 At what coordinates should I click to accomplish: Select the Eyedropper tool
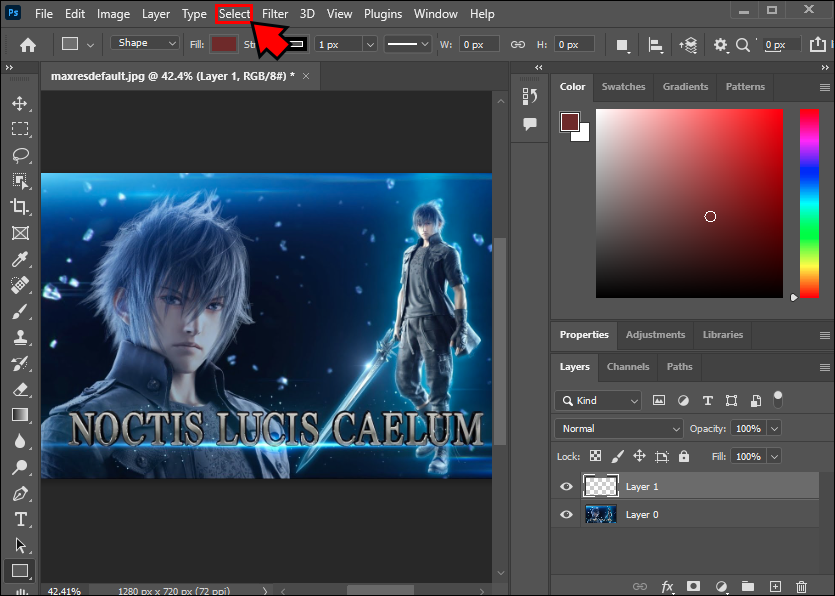tap(19, 259)
